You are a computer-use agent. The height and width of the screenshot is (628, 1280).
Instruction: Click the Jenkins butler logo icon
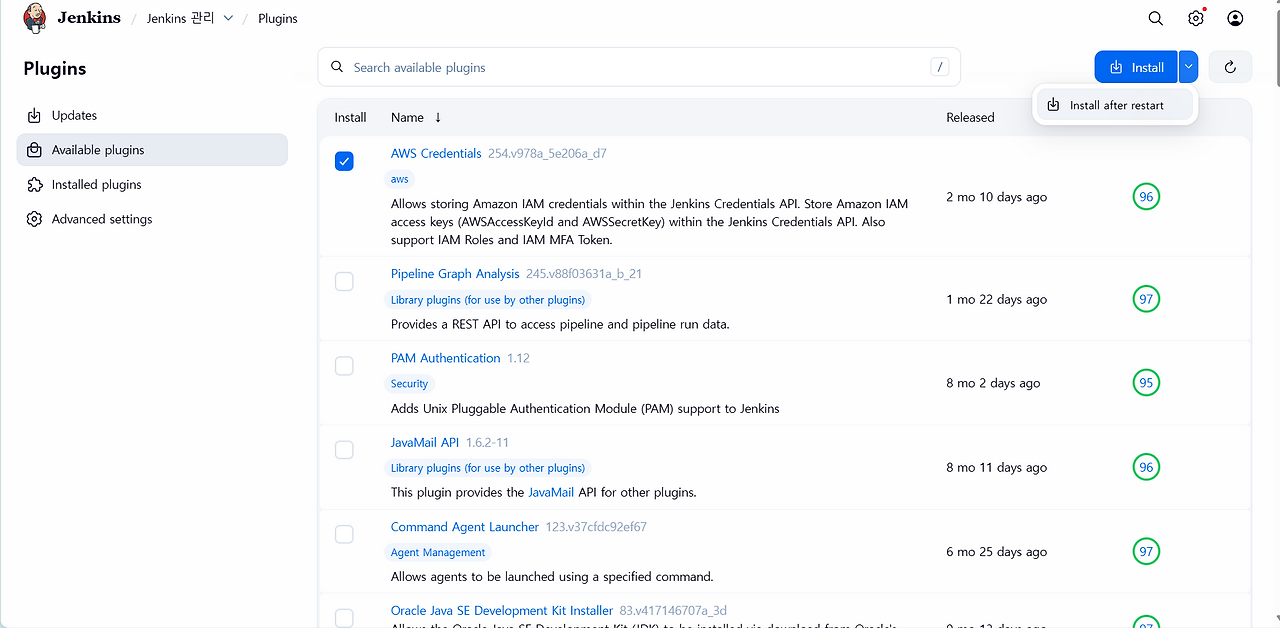click(35, 18)
